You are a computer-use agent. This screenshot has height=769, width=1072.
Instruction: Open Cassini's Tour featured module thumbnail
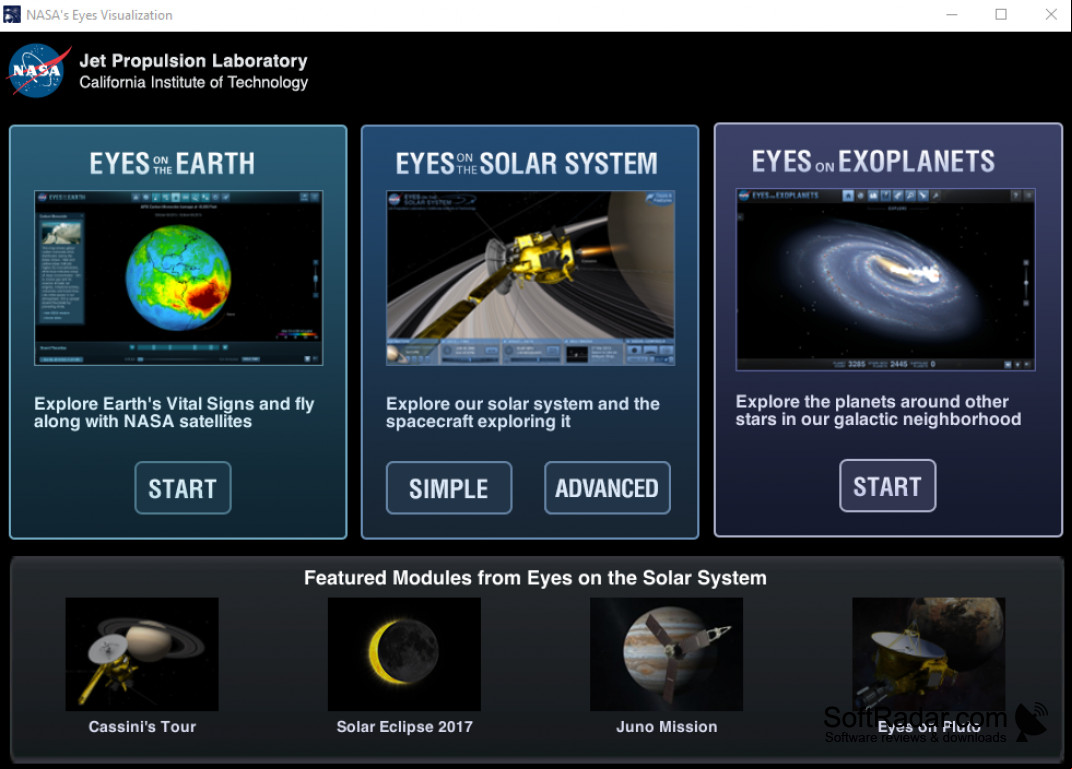pyautogui.click(x=142, y=654)
